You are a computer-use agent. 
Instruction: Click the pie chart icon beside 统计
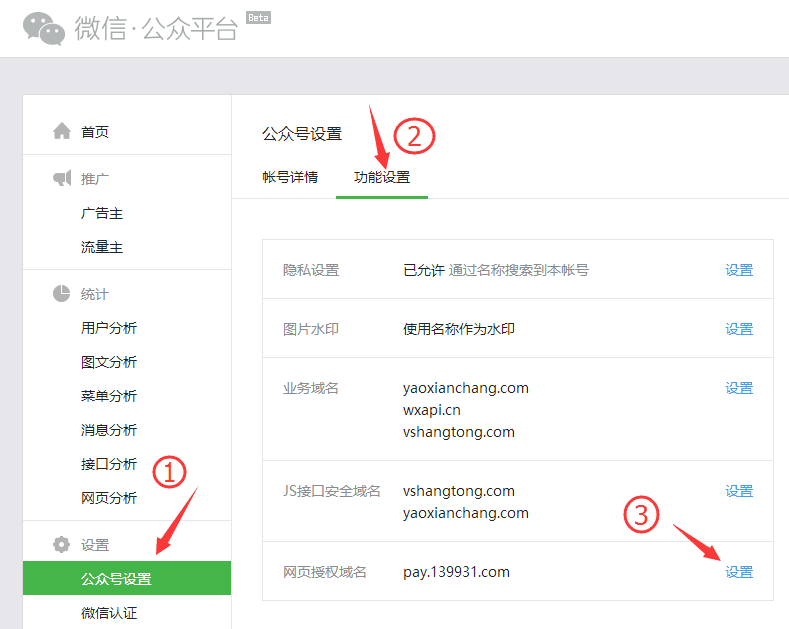[62, 294]
